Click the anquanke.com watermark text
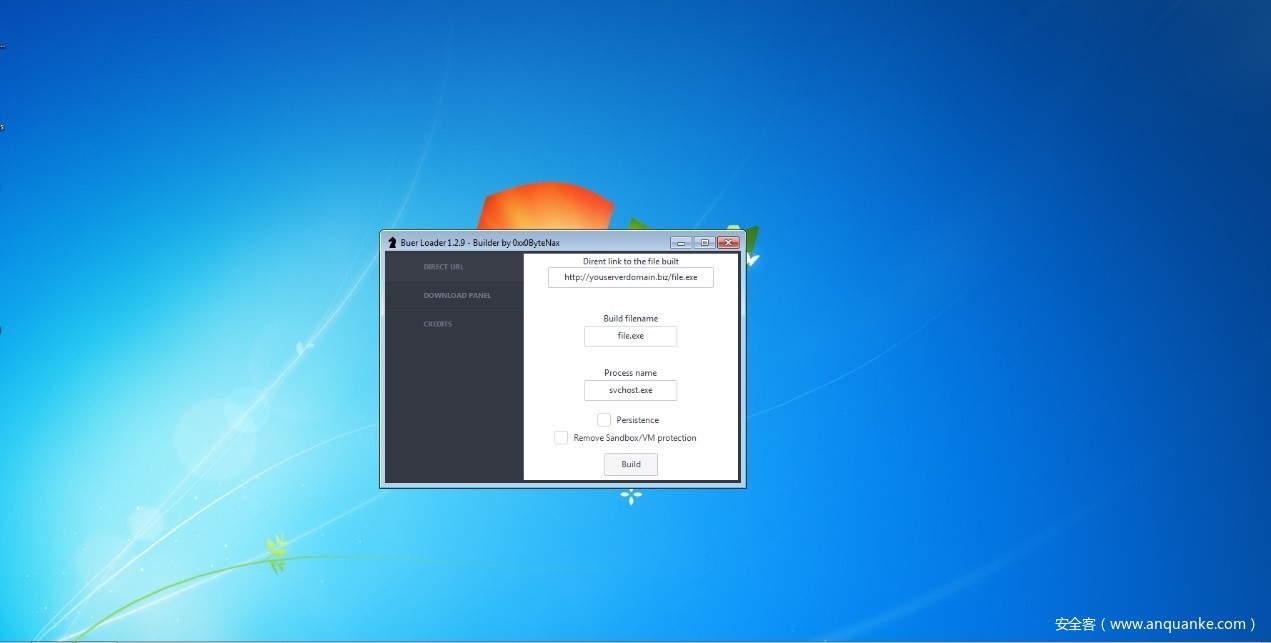This screenshot has width=1271, height=643. (x=1155, y=624)
